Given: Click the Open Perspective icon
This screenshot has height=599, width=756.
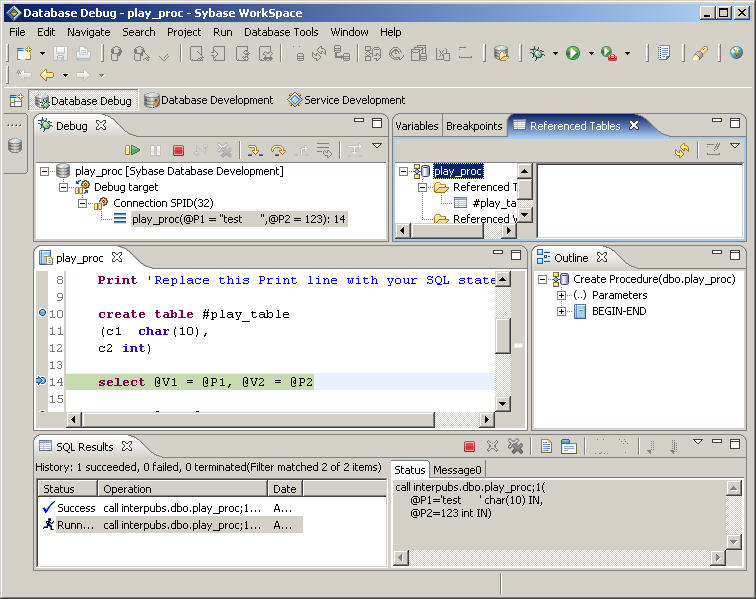Looking at the screenshot, I should point(16,100).
